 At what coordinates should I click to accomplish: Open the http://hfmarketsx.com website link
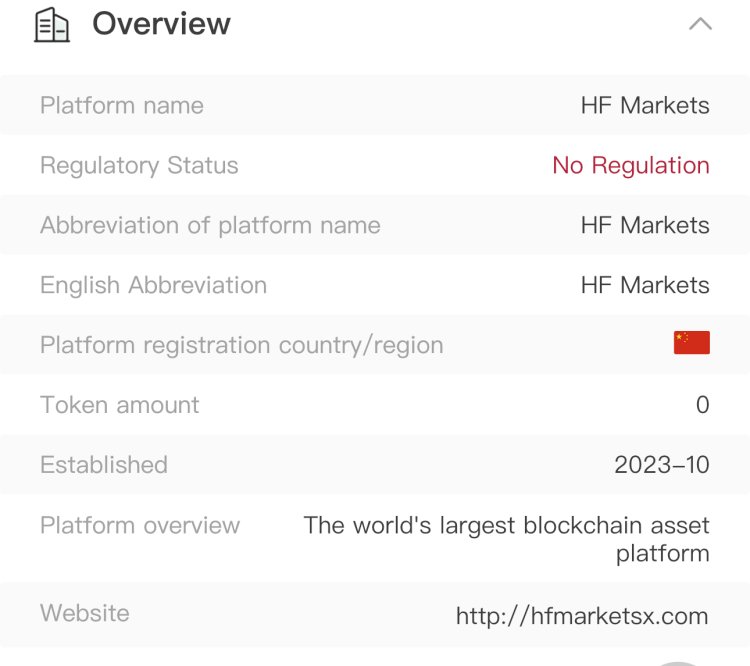[582, 616]
